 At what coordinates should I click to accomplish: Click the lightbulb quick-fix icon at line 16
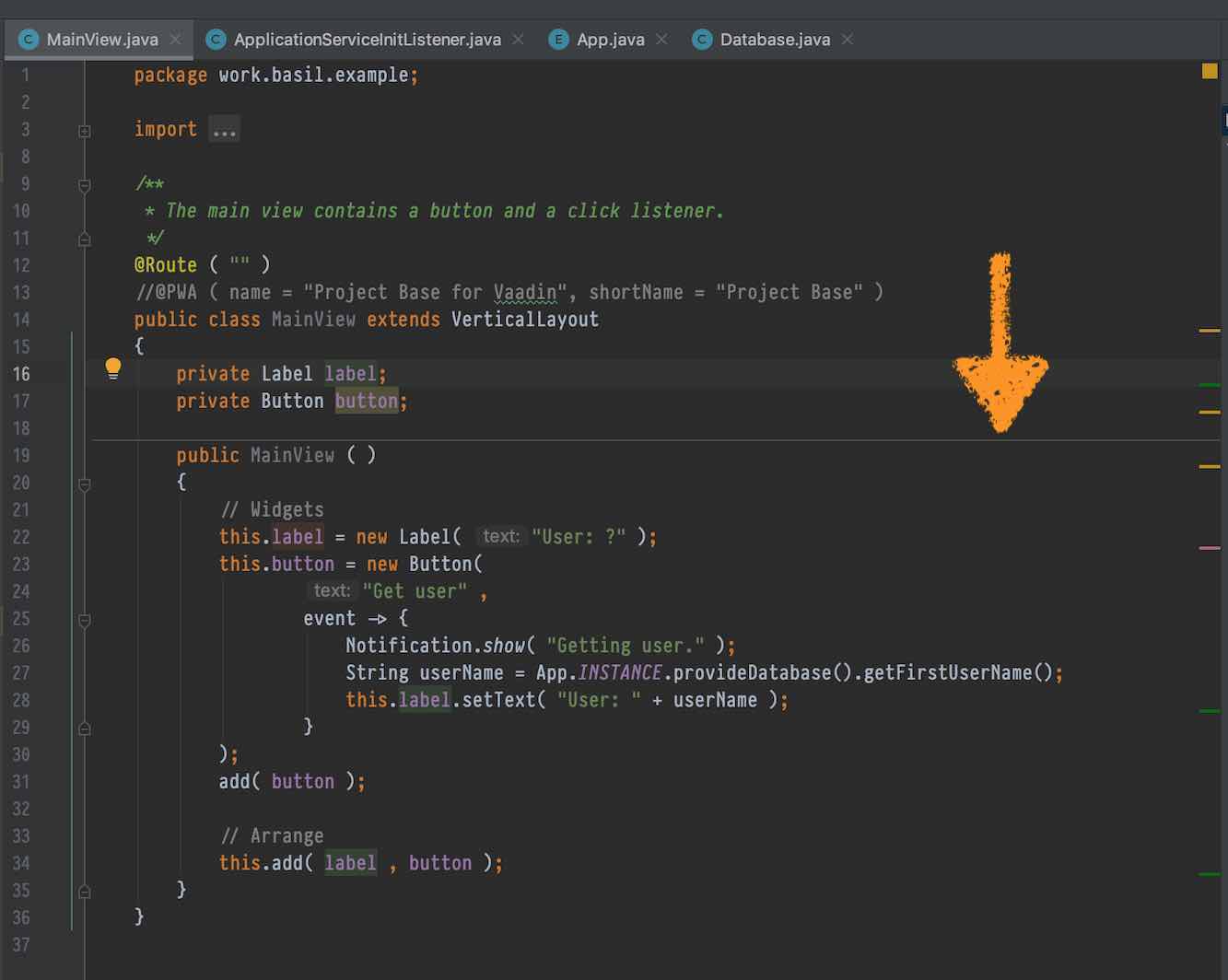[x=113, y=367]
